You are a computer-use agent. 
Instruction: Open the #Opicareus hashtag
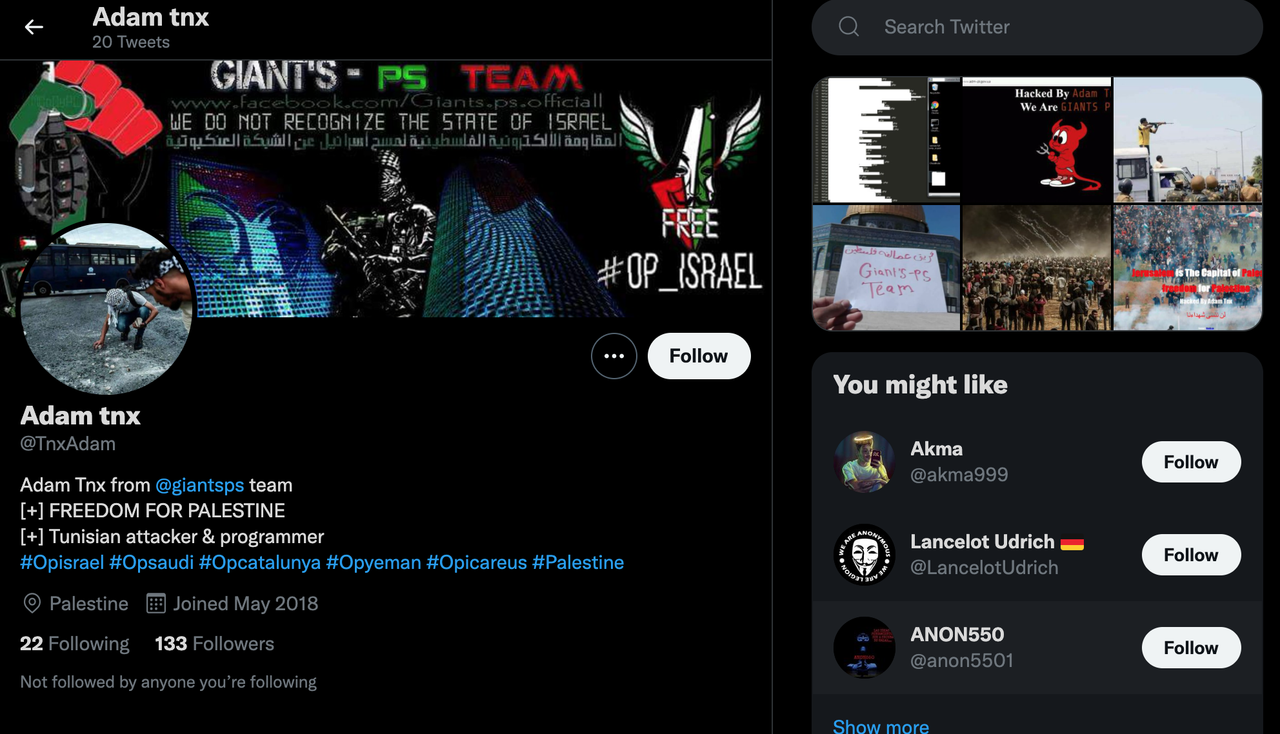(x=477, y=562)
